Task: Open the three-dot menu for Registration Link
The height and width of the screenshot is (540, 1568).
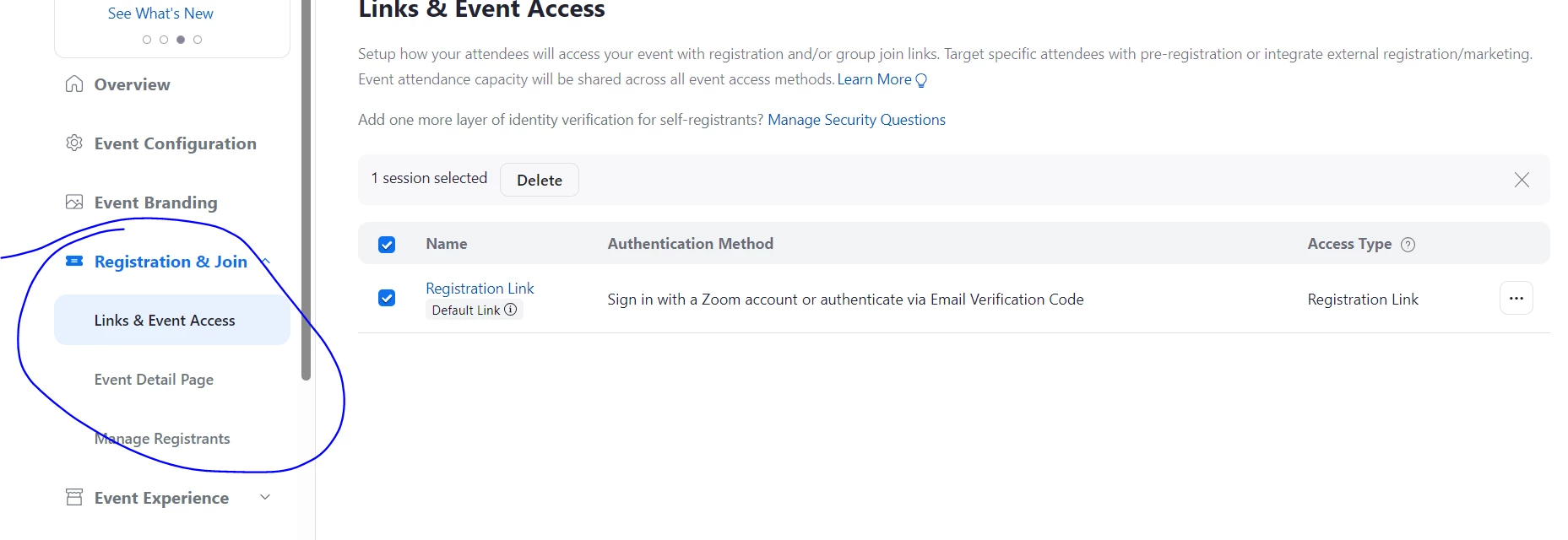Action: [x=1516, y=299]
